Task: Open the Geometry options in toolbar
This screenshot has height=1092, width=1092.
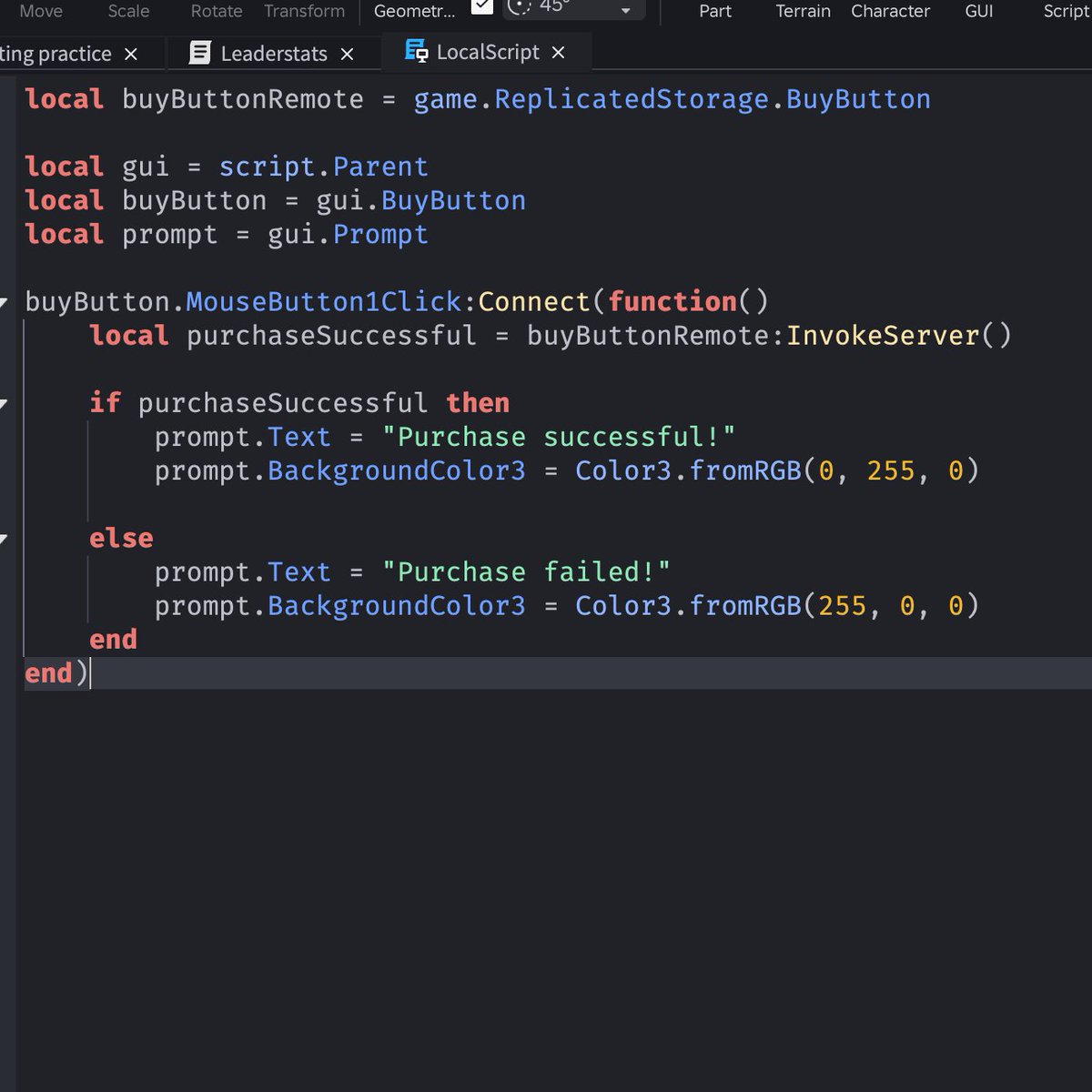Action: tap(414, 11)
